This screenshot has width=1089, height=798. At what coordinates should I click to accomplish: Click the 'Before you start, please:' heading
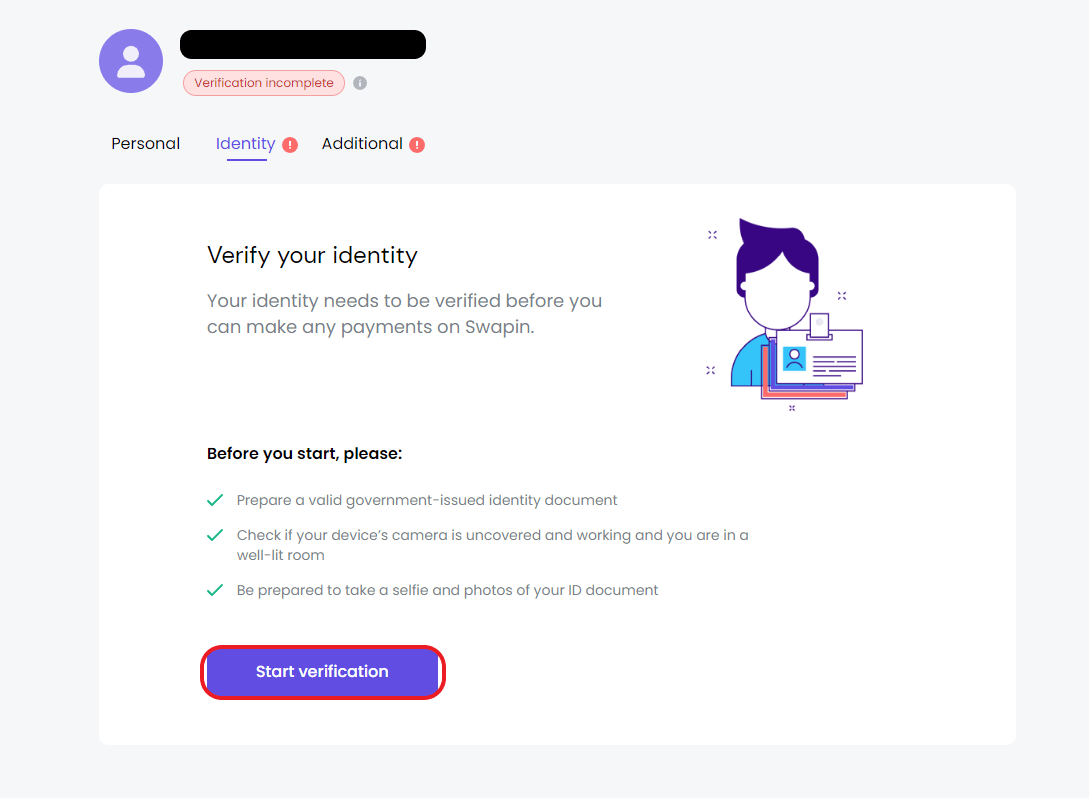point(304,454)
